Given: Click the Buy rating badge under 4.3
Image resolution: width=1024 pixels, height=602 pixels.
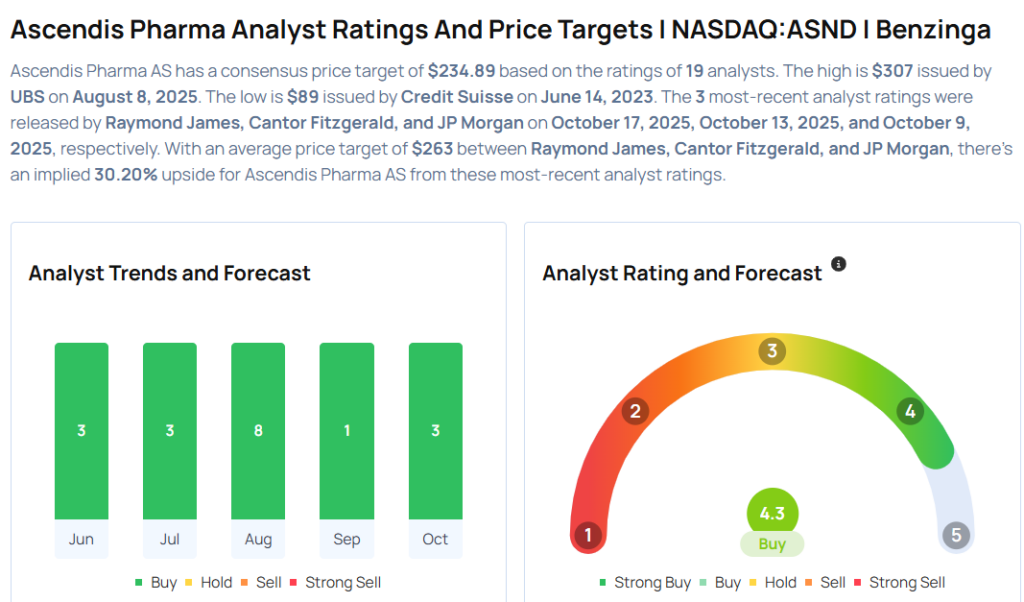Looking at the screenshot, I should [772, 544].
